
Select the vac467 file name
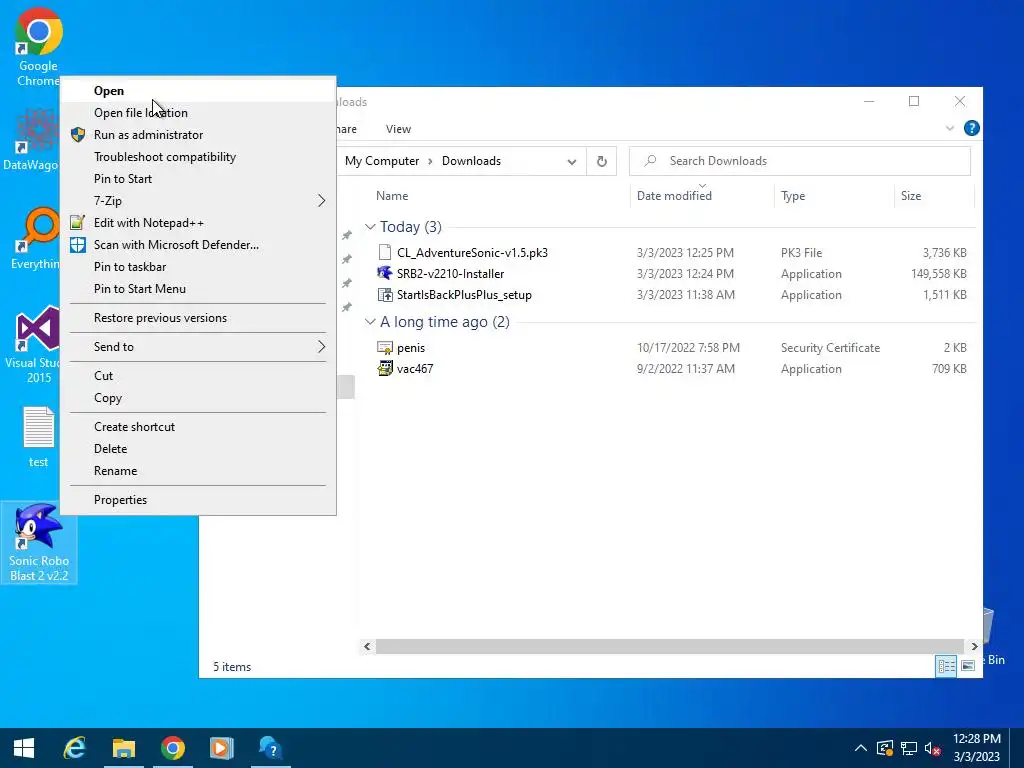point(415,369)
